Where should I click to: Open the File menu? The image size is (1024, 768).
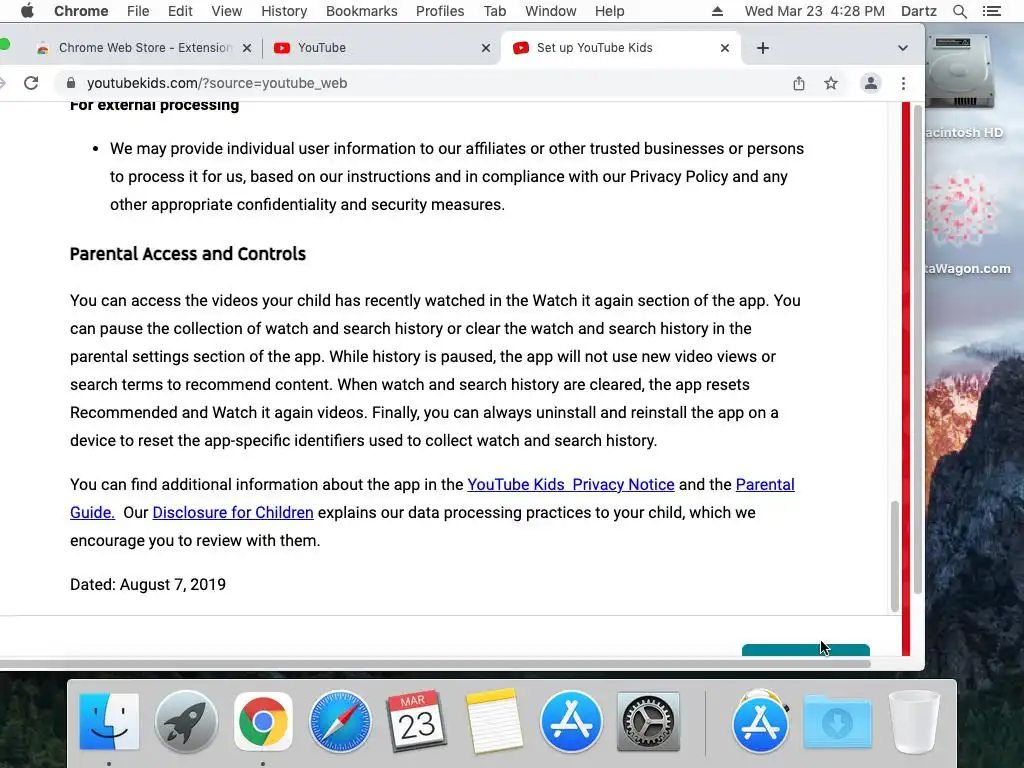(x=138, y=11)
